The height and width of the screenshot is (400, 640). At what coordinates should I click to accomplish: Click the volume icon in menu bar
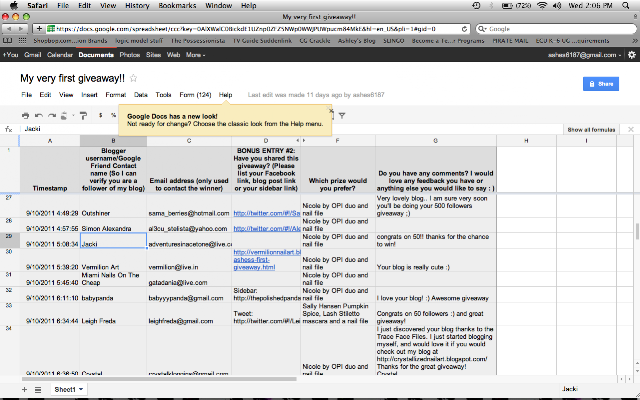(x=557, y=6)
